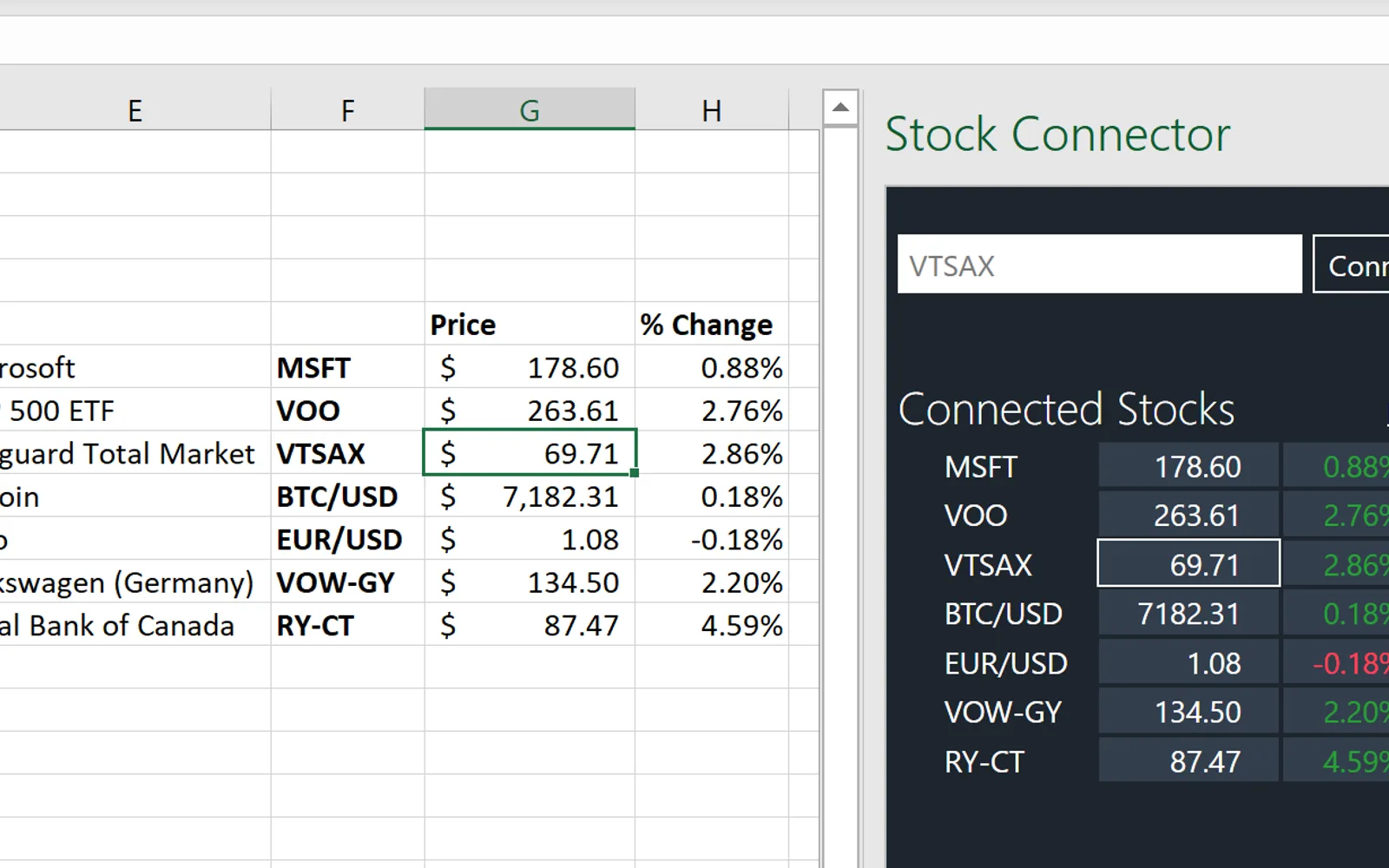The height and width of the screenshot is (868, 1389).
Task: Select the 2.20% change cell in the spreadsheet
Action: (x=712, y=582)
